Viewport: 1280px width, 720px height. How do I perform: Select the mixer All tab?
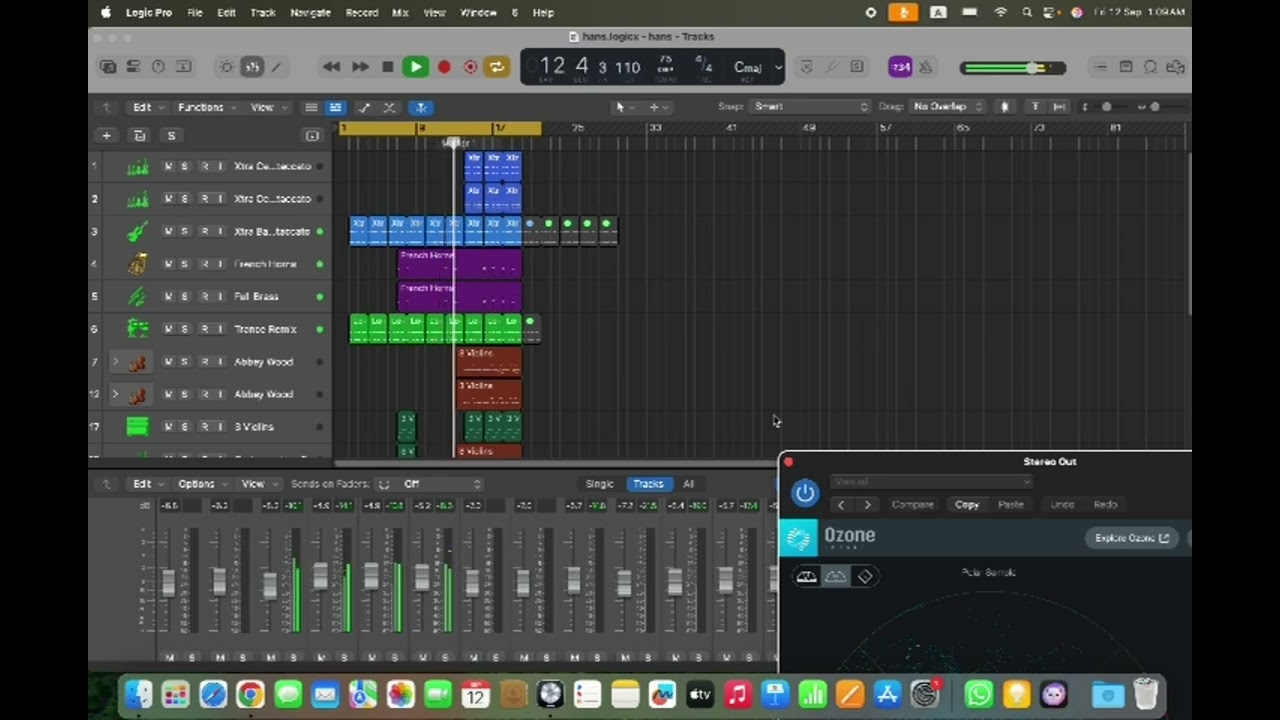click(688, 484)
